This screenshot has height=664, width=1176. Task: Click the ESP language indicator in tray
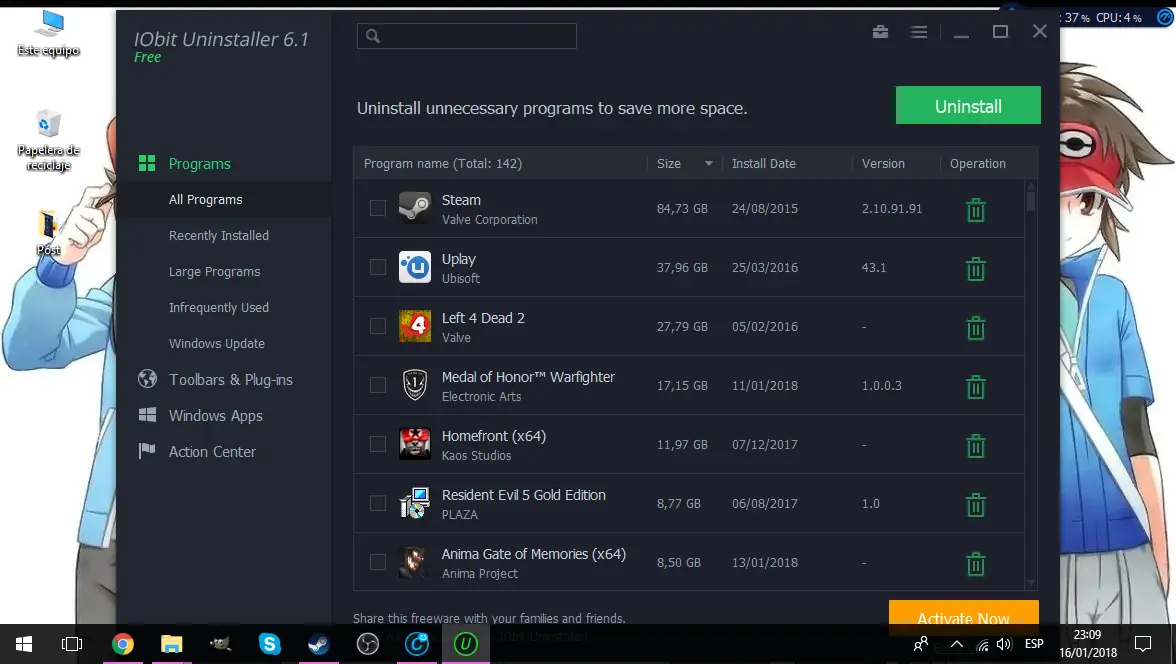click(1034, 644)
